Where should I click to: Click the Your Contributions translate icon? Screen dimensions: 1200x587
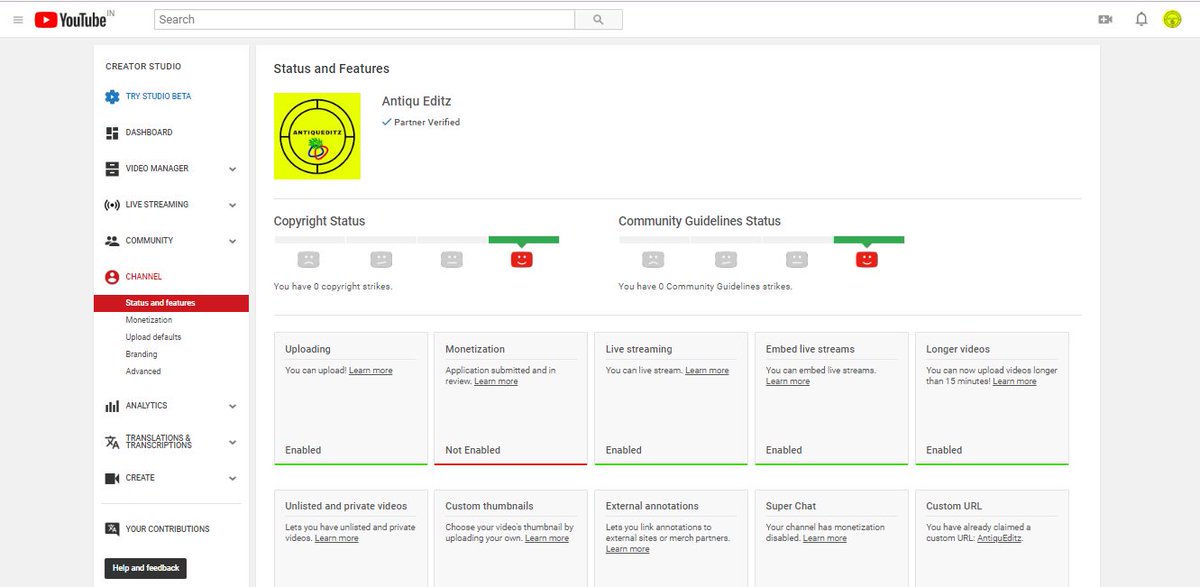(x=112, y=529)
